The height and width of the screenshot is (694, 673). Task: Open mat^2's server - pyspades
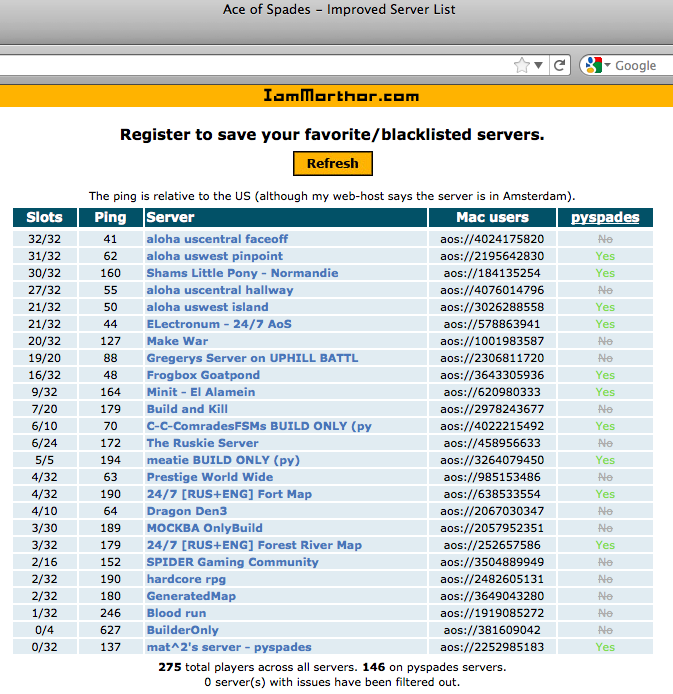click(229, 647)
